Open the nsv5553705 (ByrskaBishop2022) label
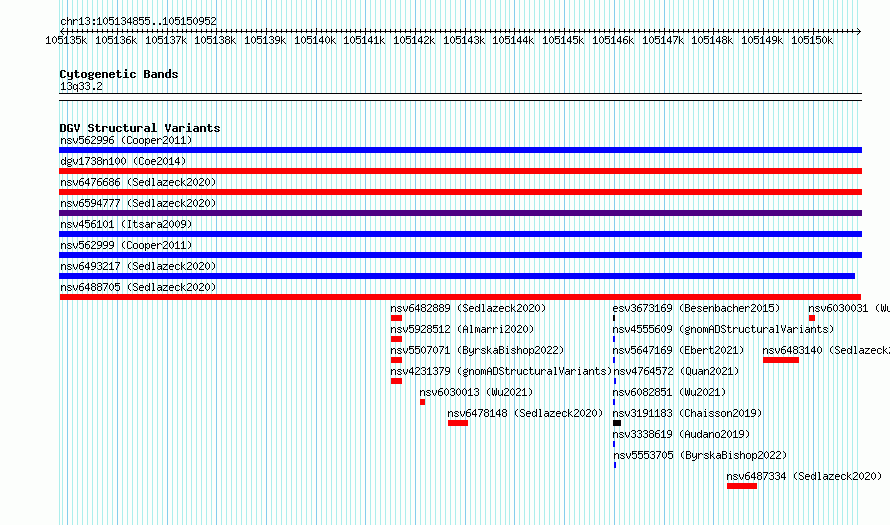Screen dimensions: 890x525 [700, 455]
